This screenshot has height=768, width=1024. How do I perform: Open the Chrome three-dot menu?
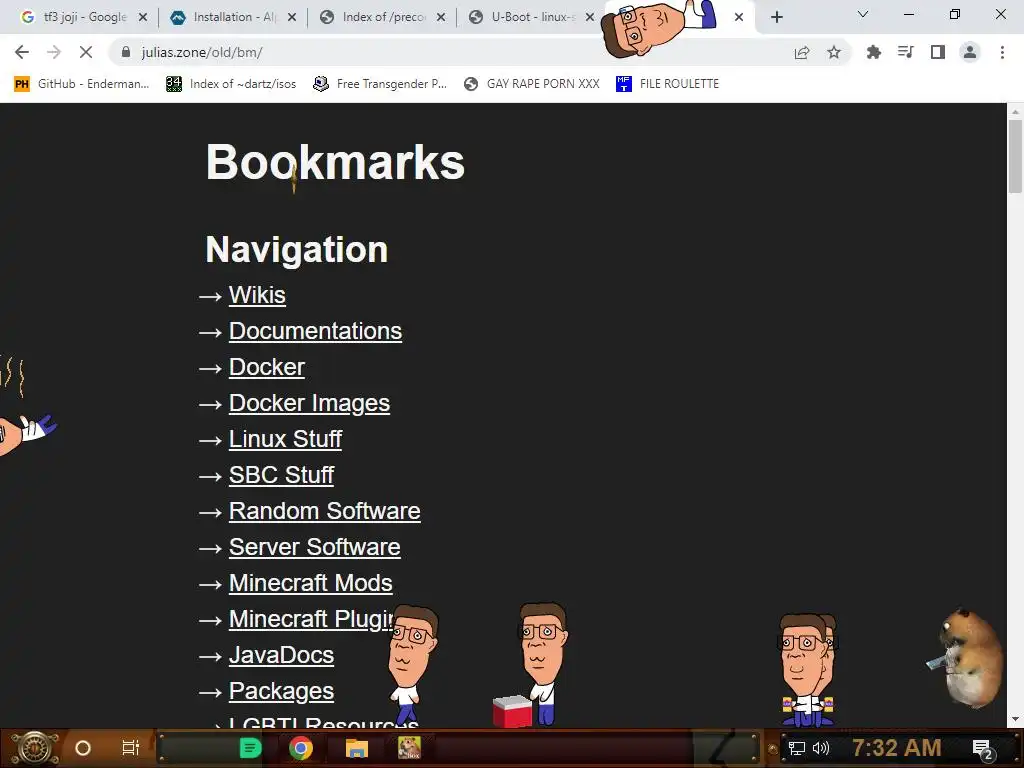click(1002, 52)
